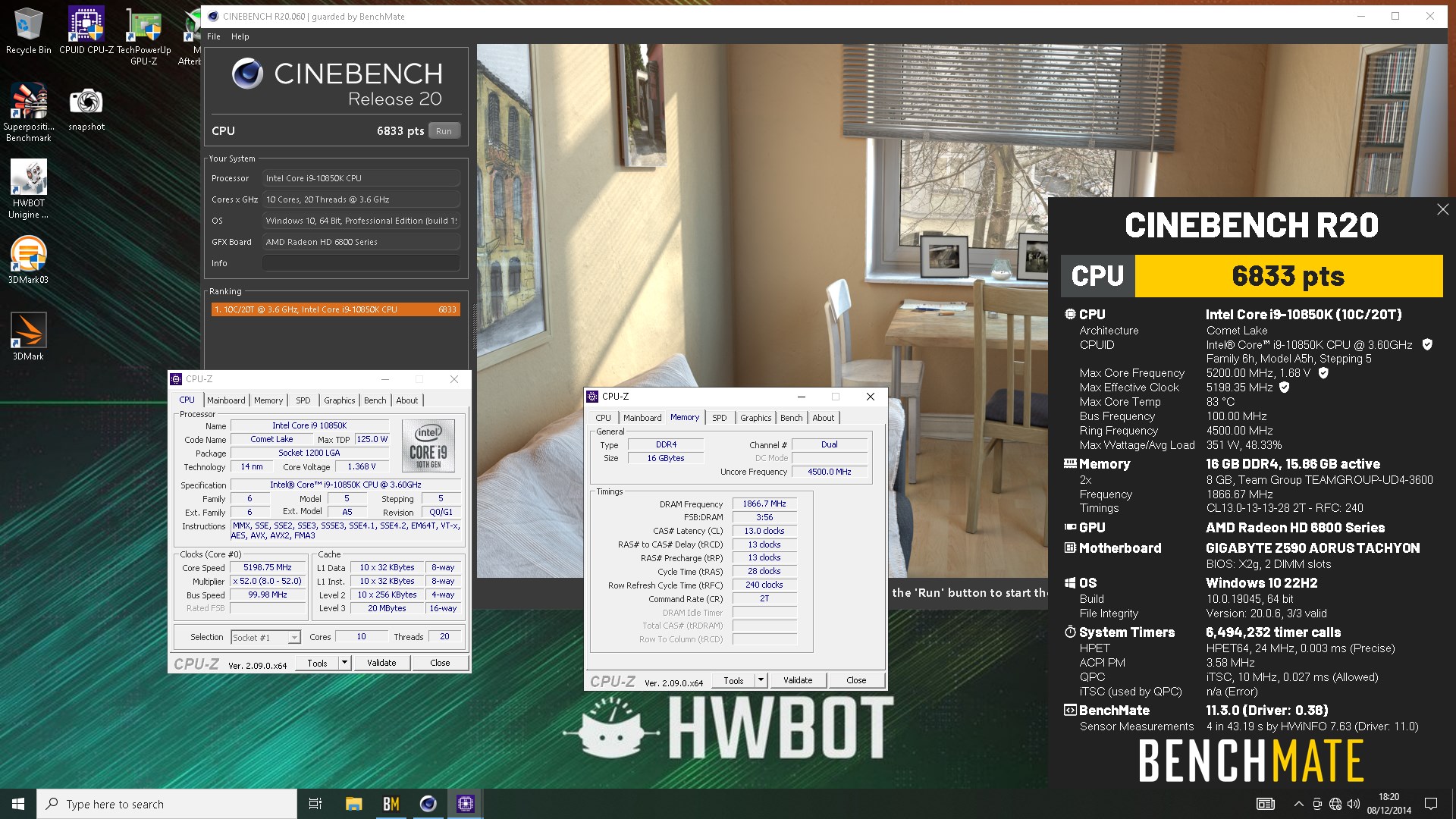Click the DRAM Frequency 1866.7 MHz value
Screen dimensions: 1456x819
tap(764, 504)
